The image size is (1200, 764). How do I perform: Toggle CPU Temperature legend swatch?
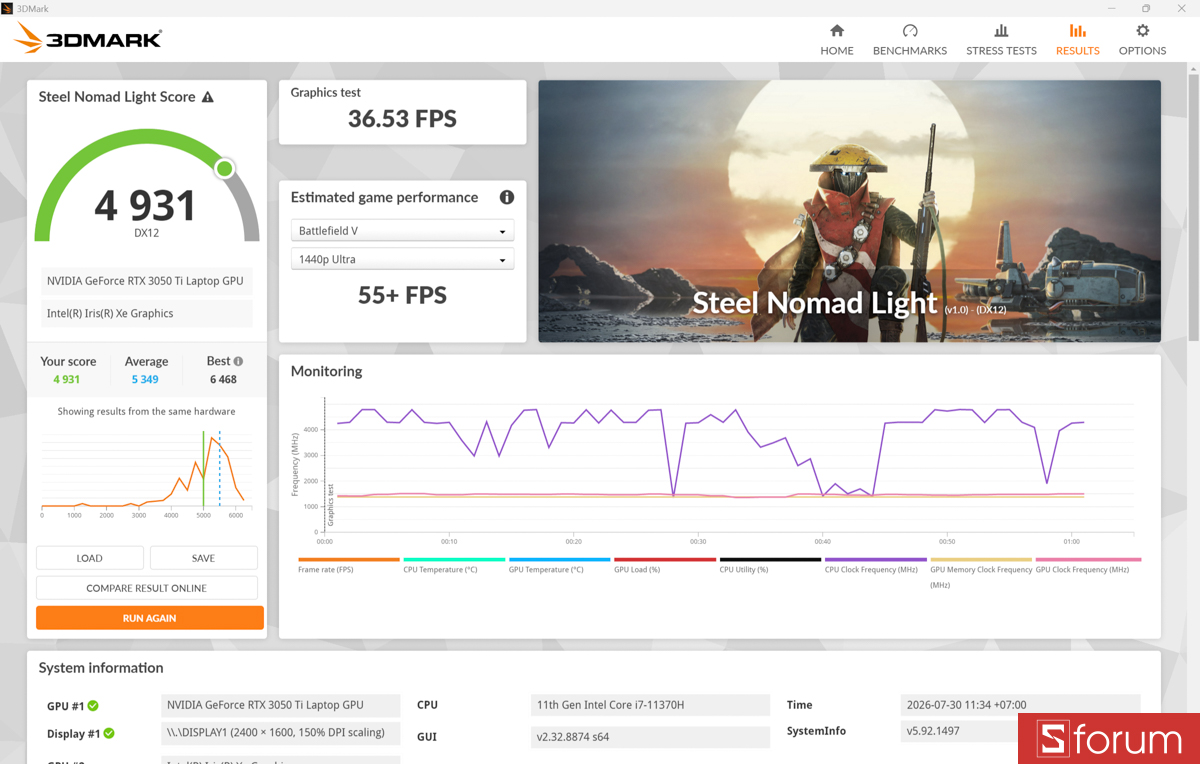(x=454, y=560)
